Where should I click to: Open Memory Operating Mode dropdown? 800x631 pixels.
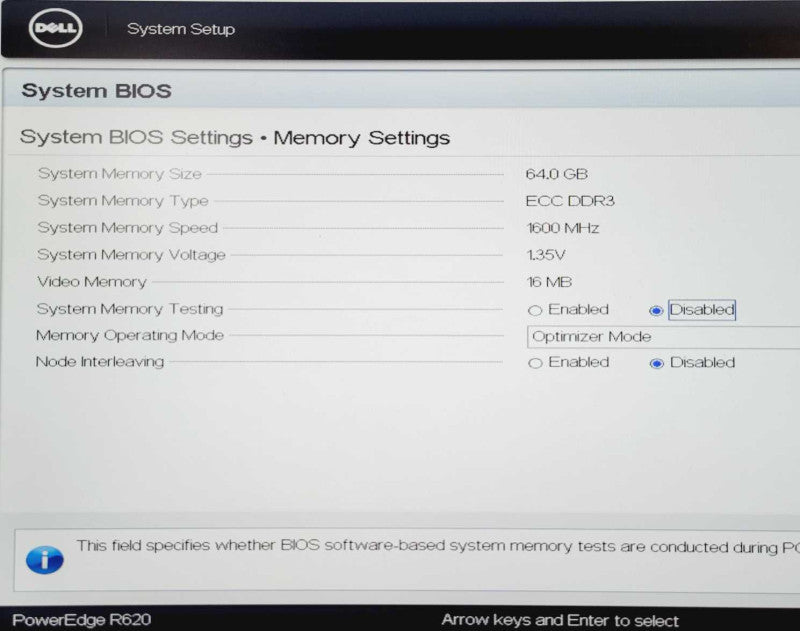[x=663, y=337]
